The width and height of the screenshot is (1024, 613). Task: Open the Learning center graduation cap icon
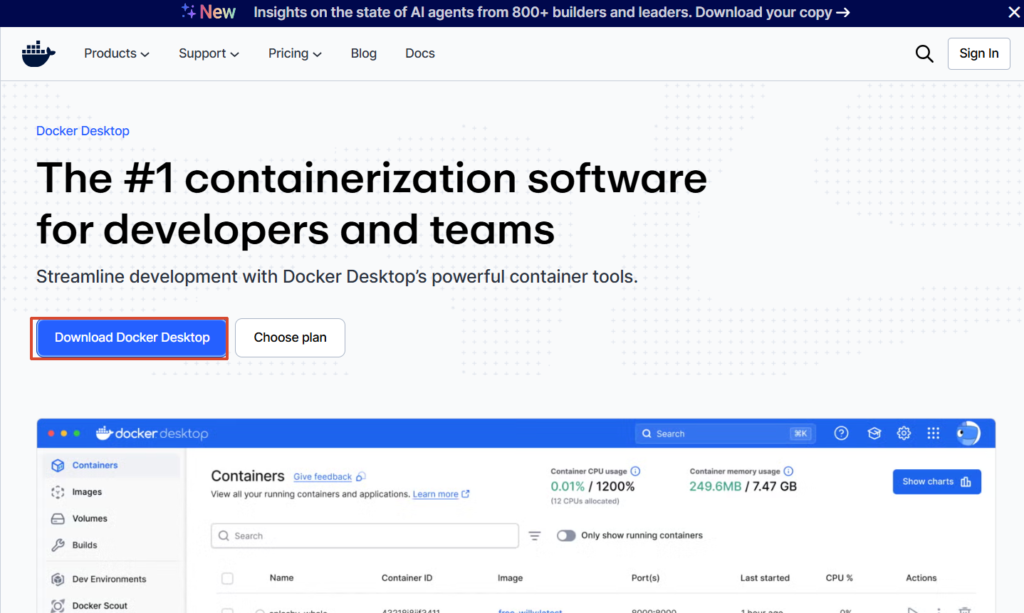[874, 433]
